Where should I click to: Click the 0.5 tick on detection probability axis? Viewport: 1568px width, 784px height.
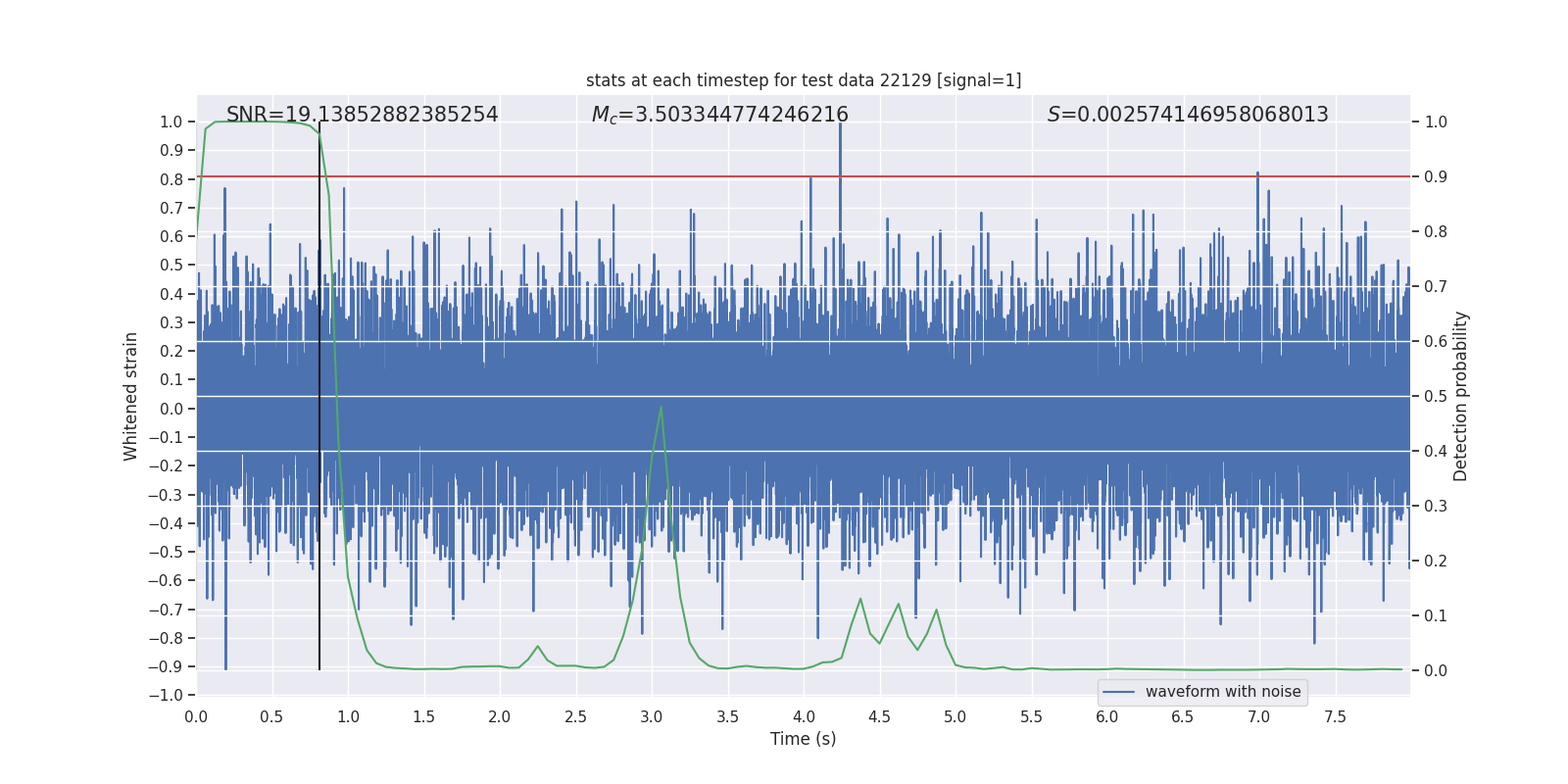click(x=1436, y=397)
